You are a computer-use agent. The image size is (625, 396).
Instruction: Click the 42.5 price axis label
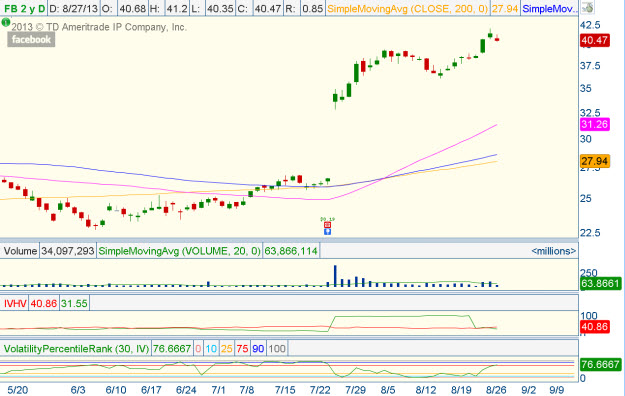[x=590, y=25]
